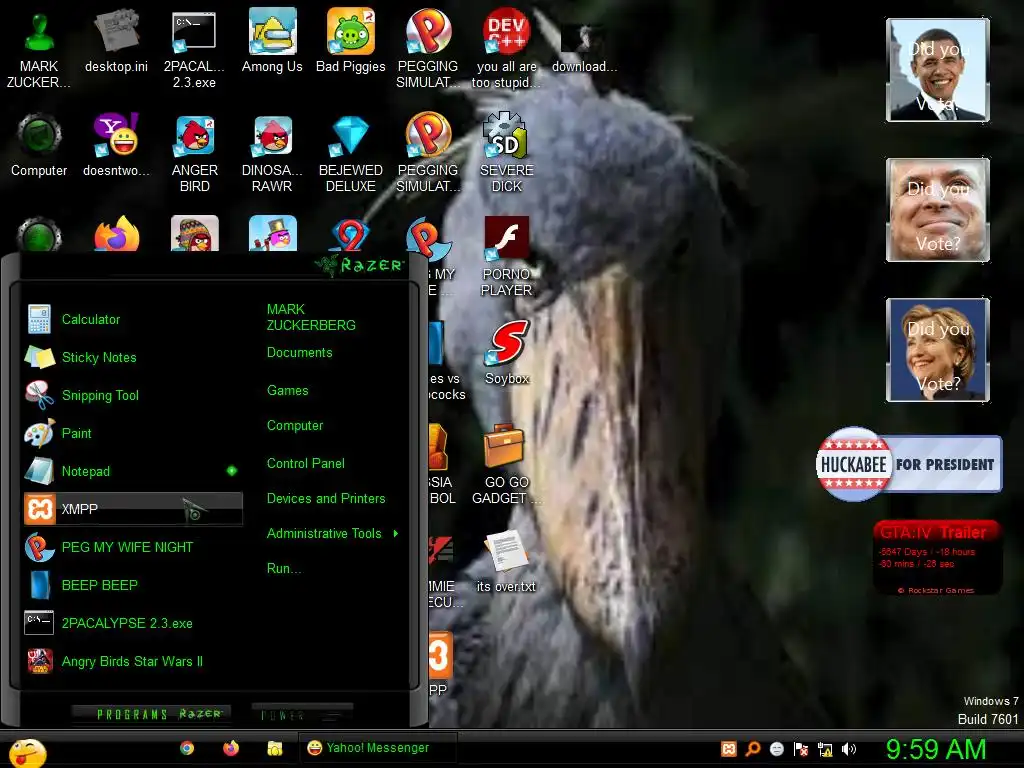This screenshot has height=768, width=1024.
Task: Open Paint from the start menu
Action: 133,433
